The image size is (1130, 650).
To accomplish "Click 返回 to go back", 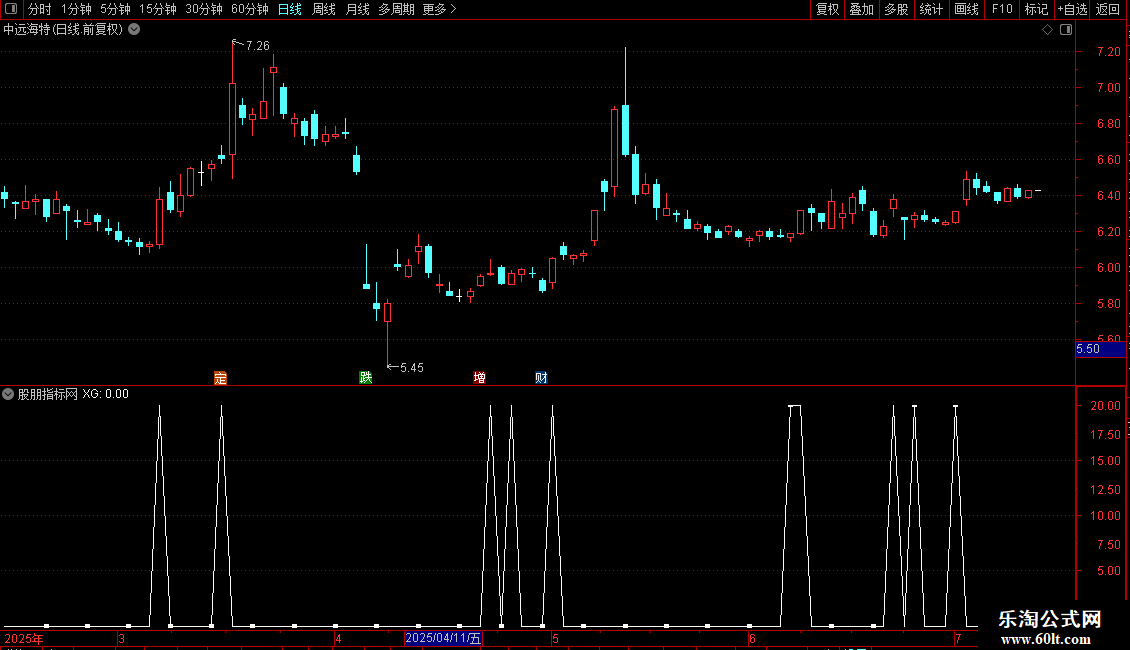I will (x=1108, y=9).
